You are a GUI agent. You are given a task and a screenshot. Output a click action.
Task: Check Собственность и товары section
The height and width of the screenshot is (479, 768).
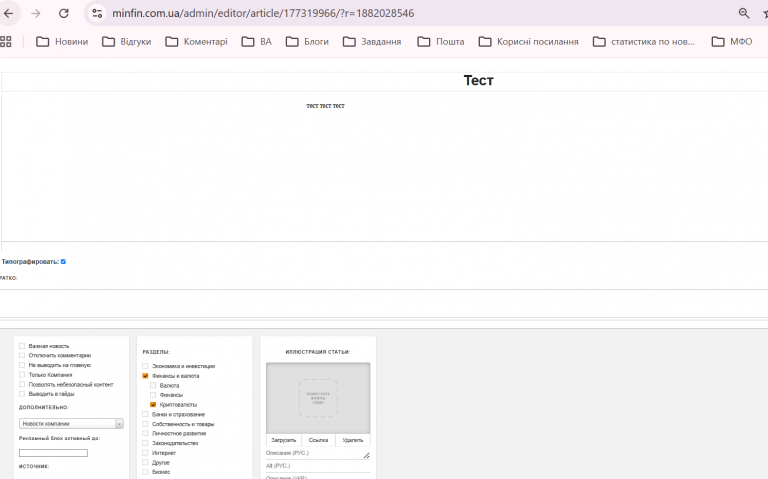pos(145,424)
